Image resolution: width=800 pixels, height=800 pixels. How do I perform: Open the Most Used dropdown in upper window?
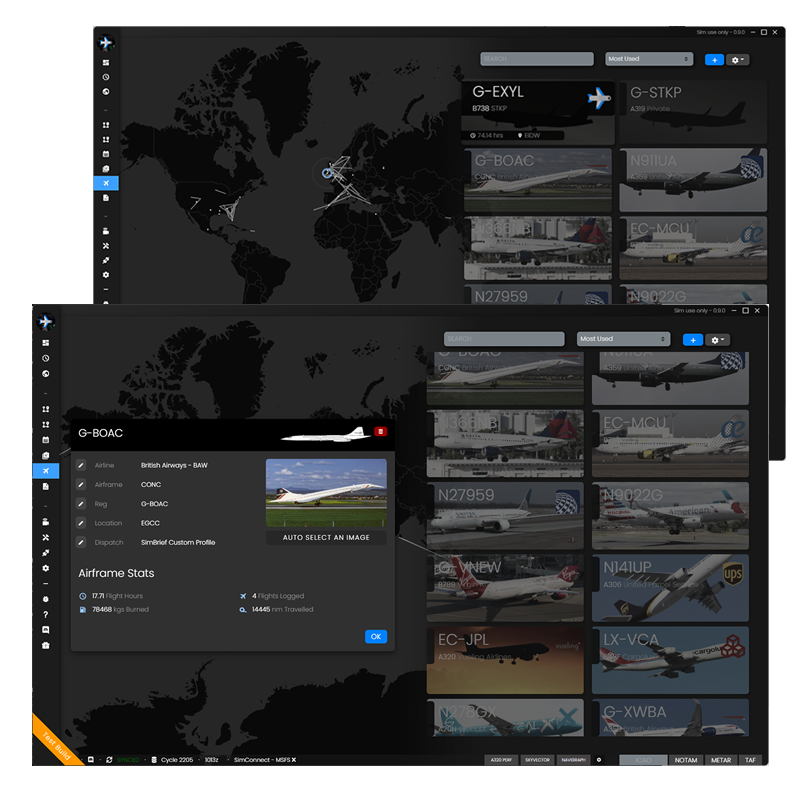(651, 59)
